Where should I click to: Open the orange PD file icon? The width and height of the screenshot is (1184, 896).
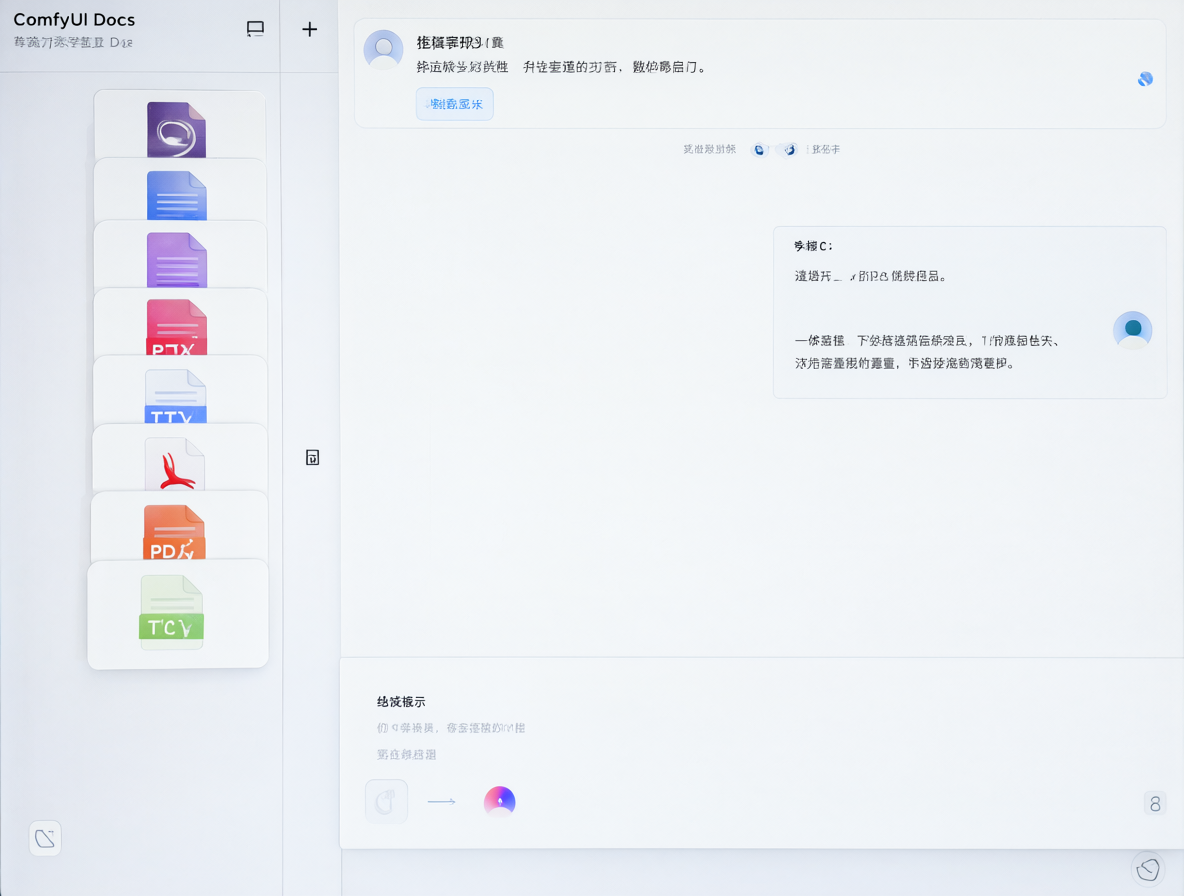tap(174, 532)
